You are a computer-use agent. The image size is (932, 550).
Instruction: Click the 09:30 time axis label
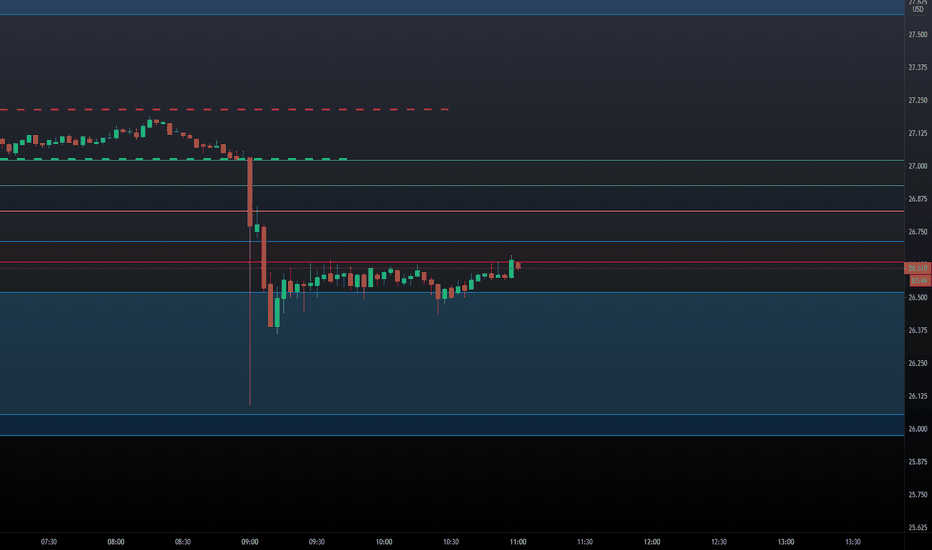pos(317,542)
